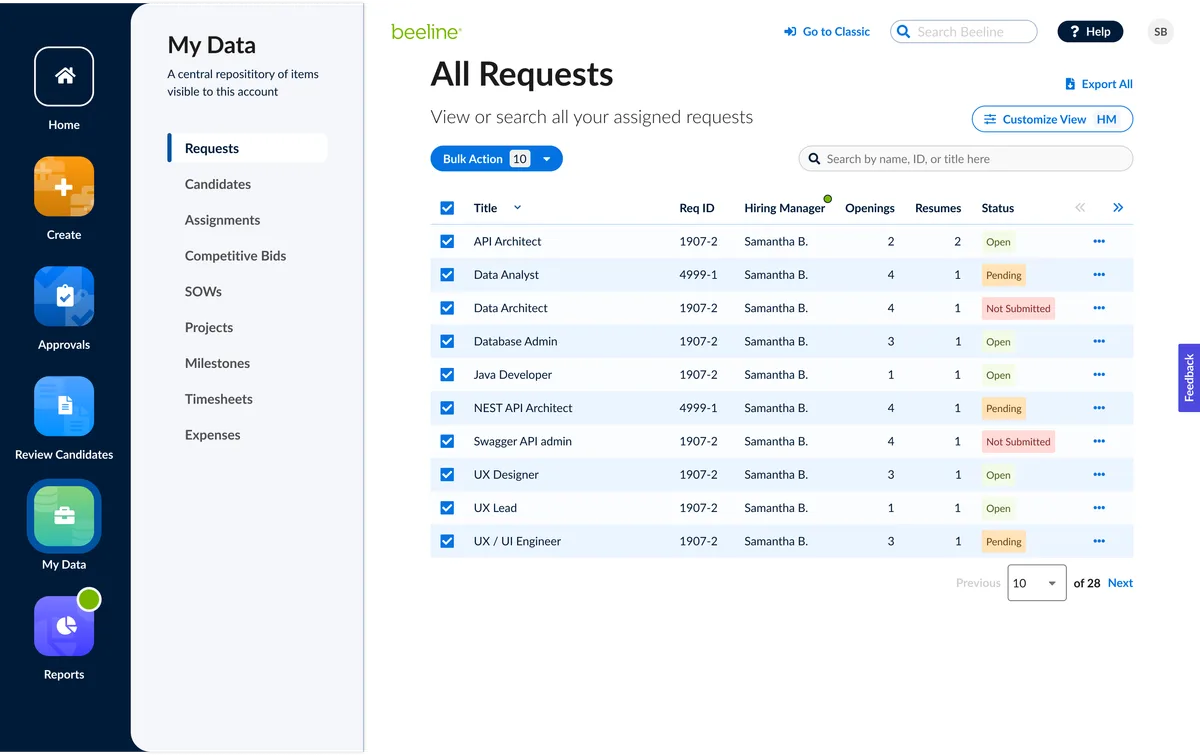Toggle the select-all header checkbox
1200x755 pixels.
point(447,208)
